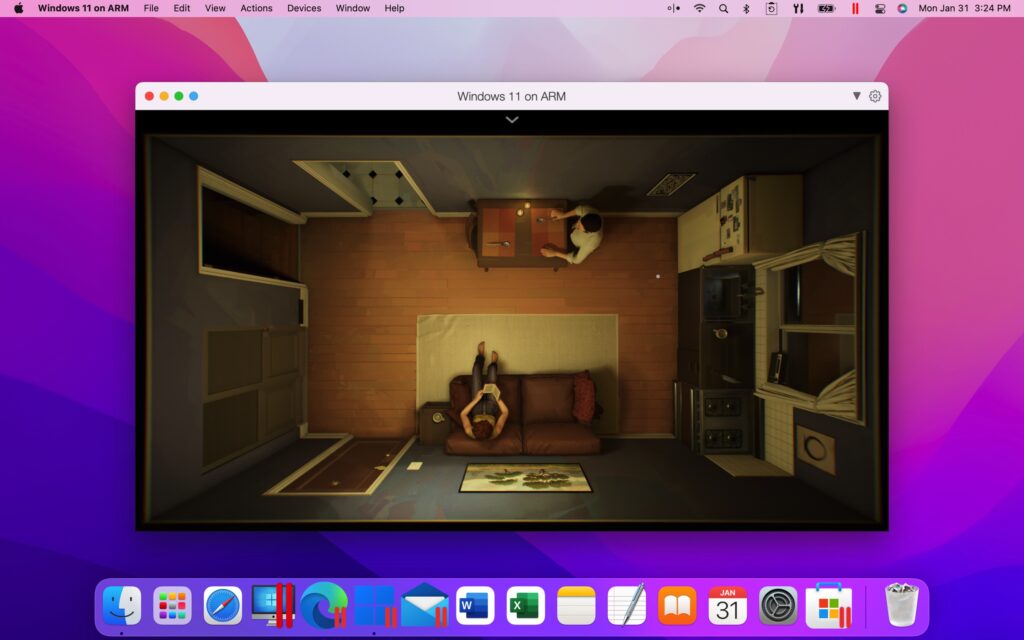1024x640 pixels.
Task: Open the Actions menu
Action: (x=256, y=8)
